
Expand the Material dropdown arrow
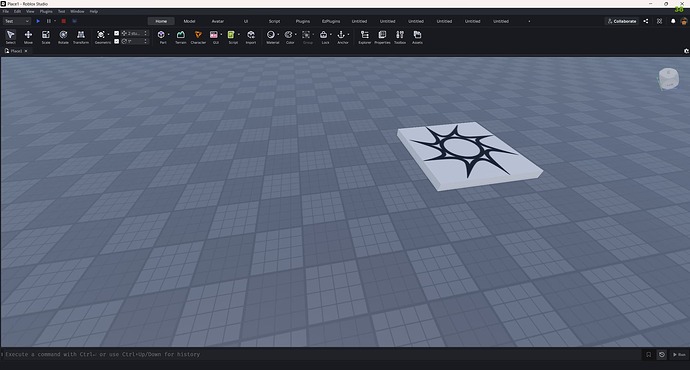[x=278, y=35]
